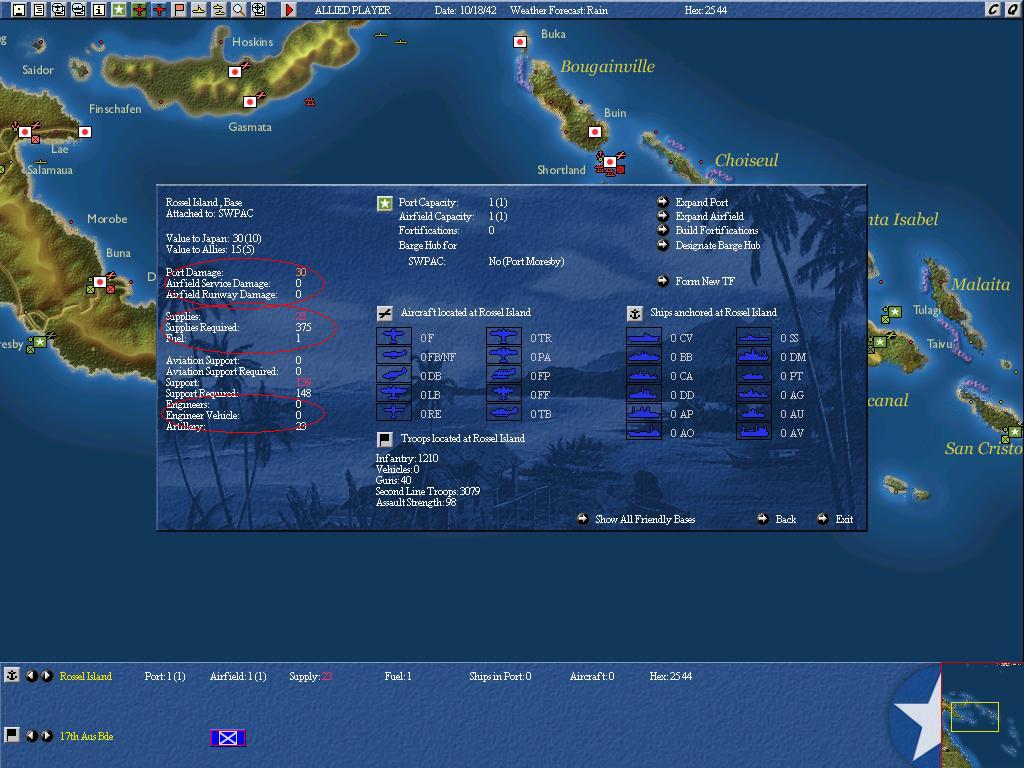Click the magnifying glass search icon

(238, 10)
